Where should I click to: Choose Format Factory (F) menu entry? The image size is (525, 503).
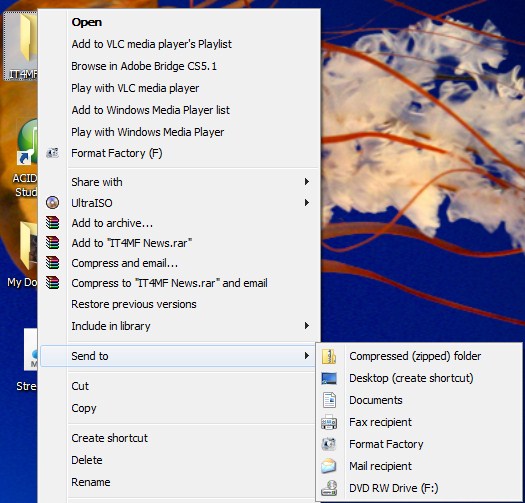[179, 153]
